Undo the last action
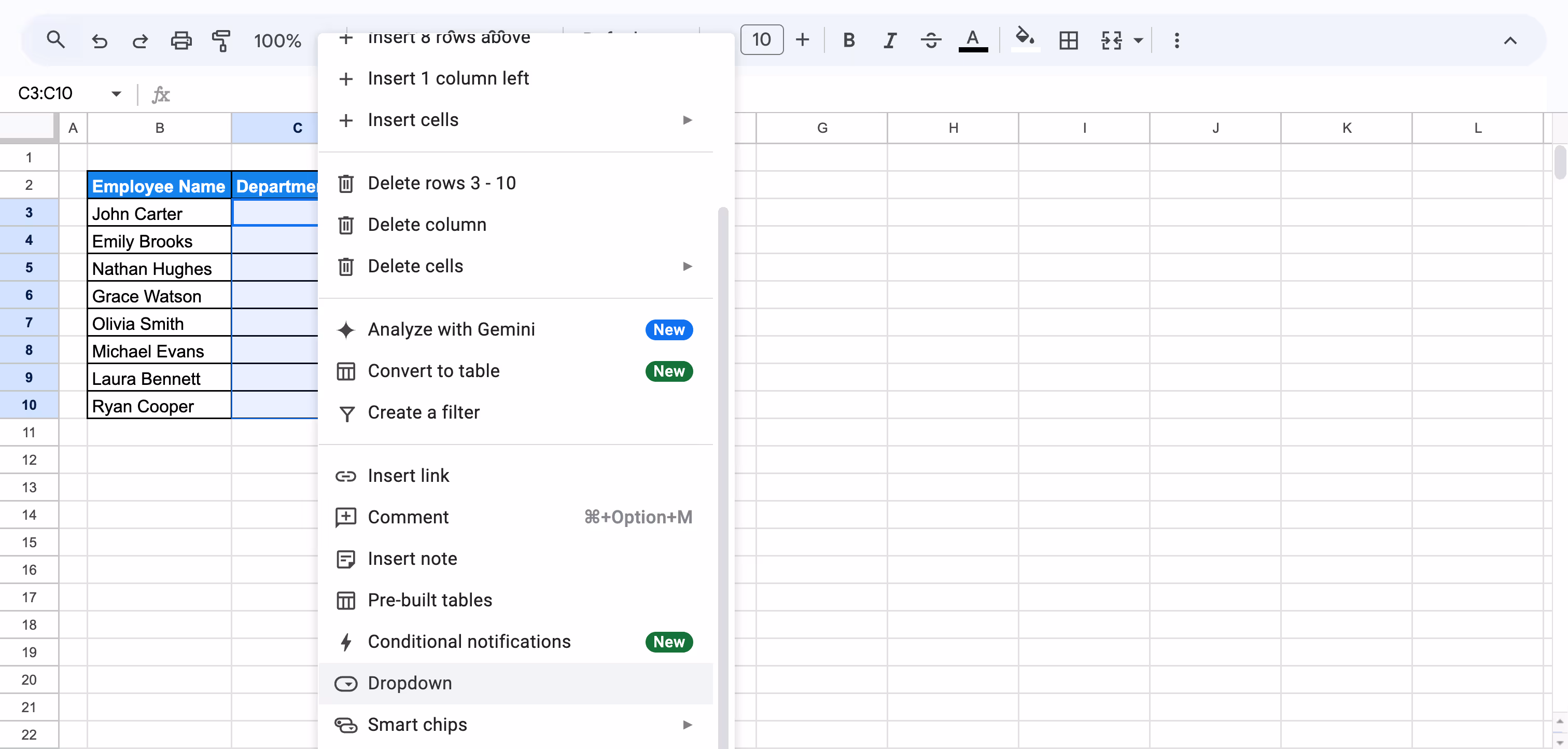 (x=100, y=40)
